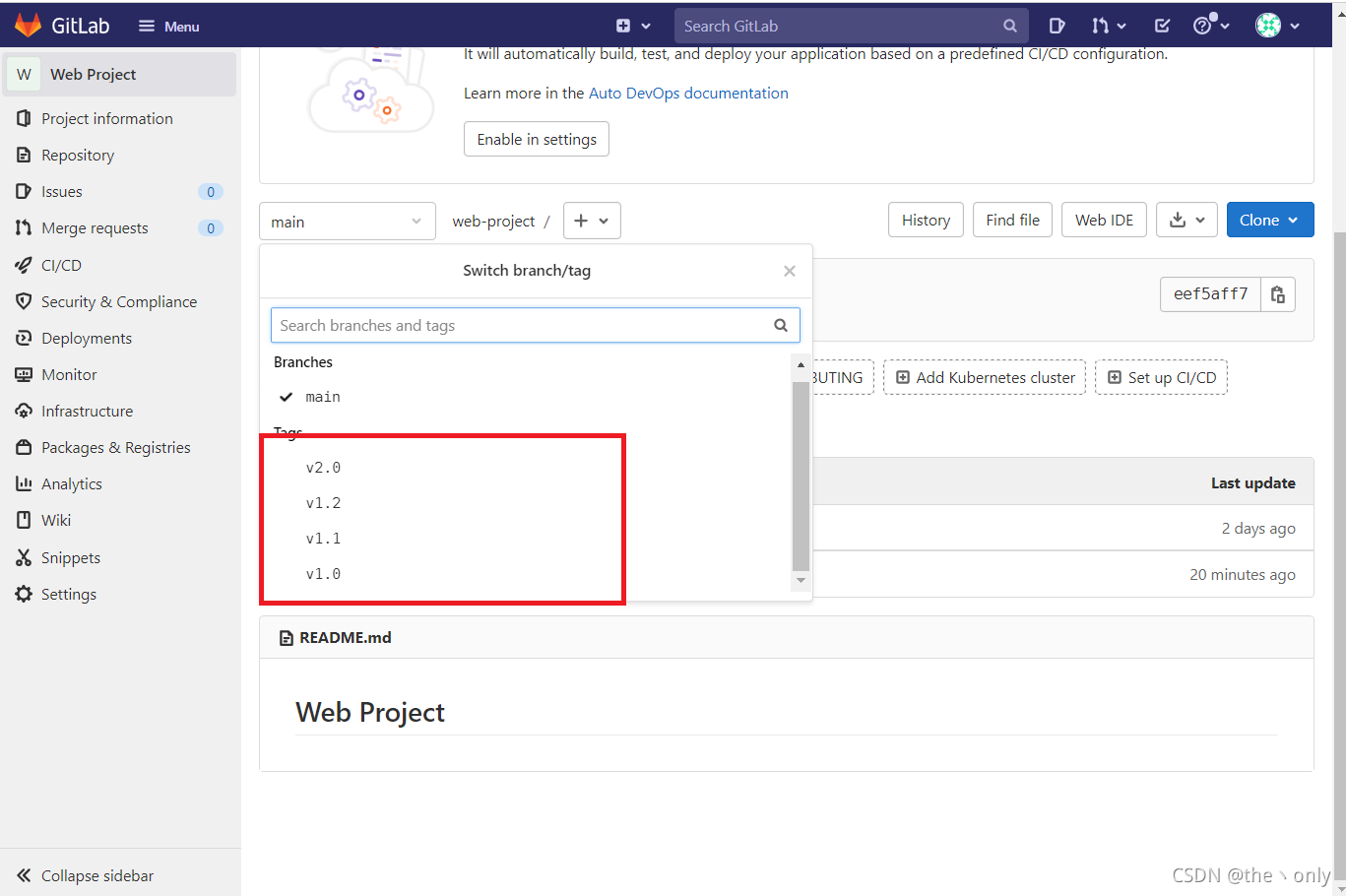Click the Repository icon in sidebar
This screenshot has width=1346, height=896.
pyautogui.click(x=24, y=155)
